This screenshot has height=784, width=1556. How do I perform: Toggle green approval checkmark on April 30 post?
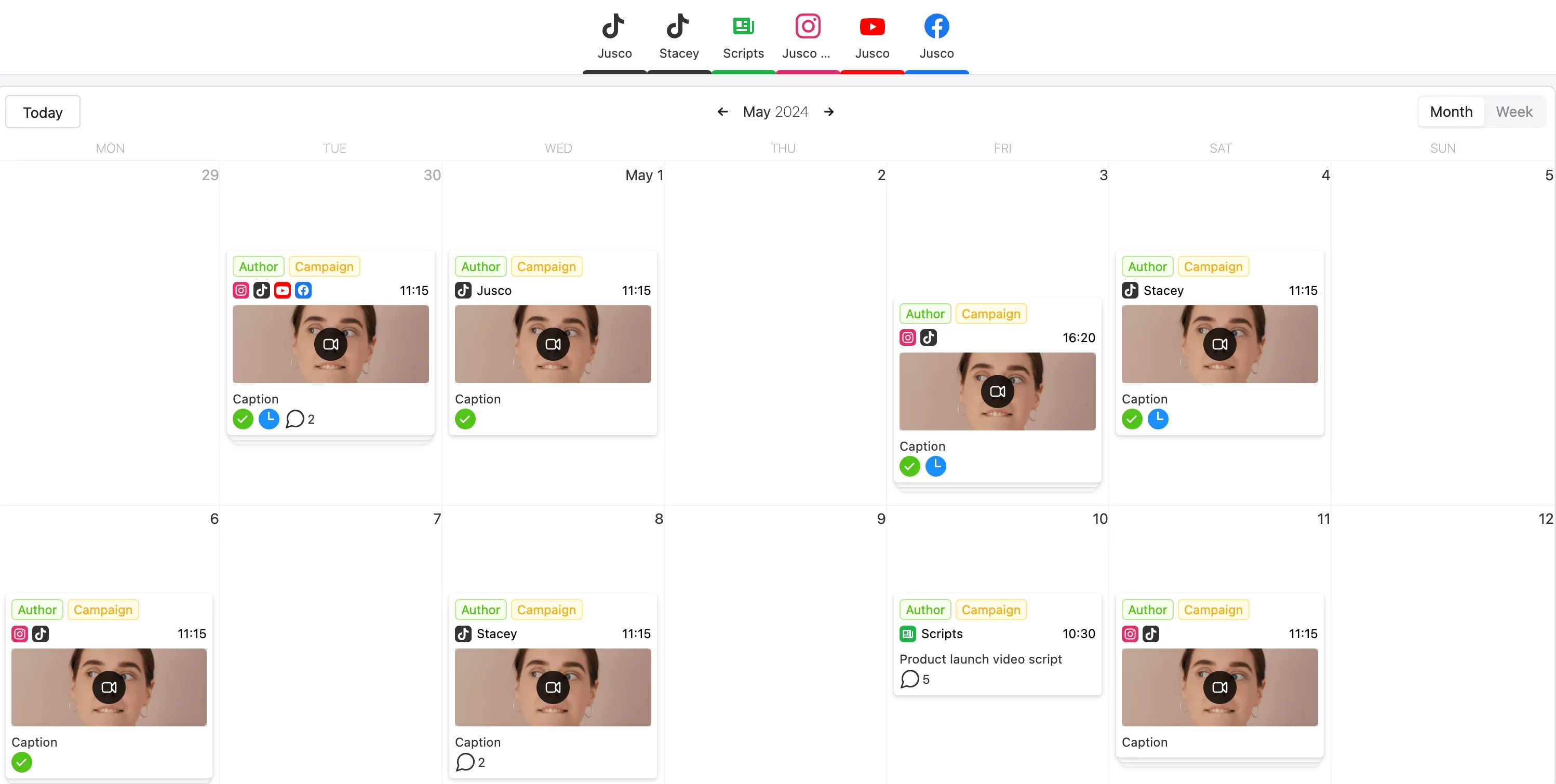coord(243,419)
